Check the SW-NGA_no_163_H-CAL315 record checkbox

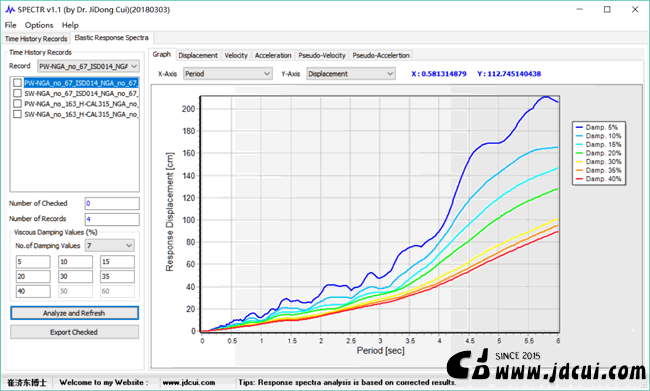[17, 114]
